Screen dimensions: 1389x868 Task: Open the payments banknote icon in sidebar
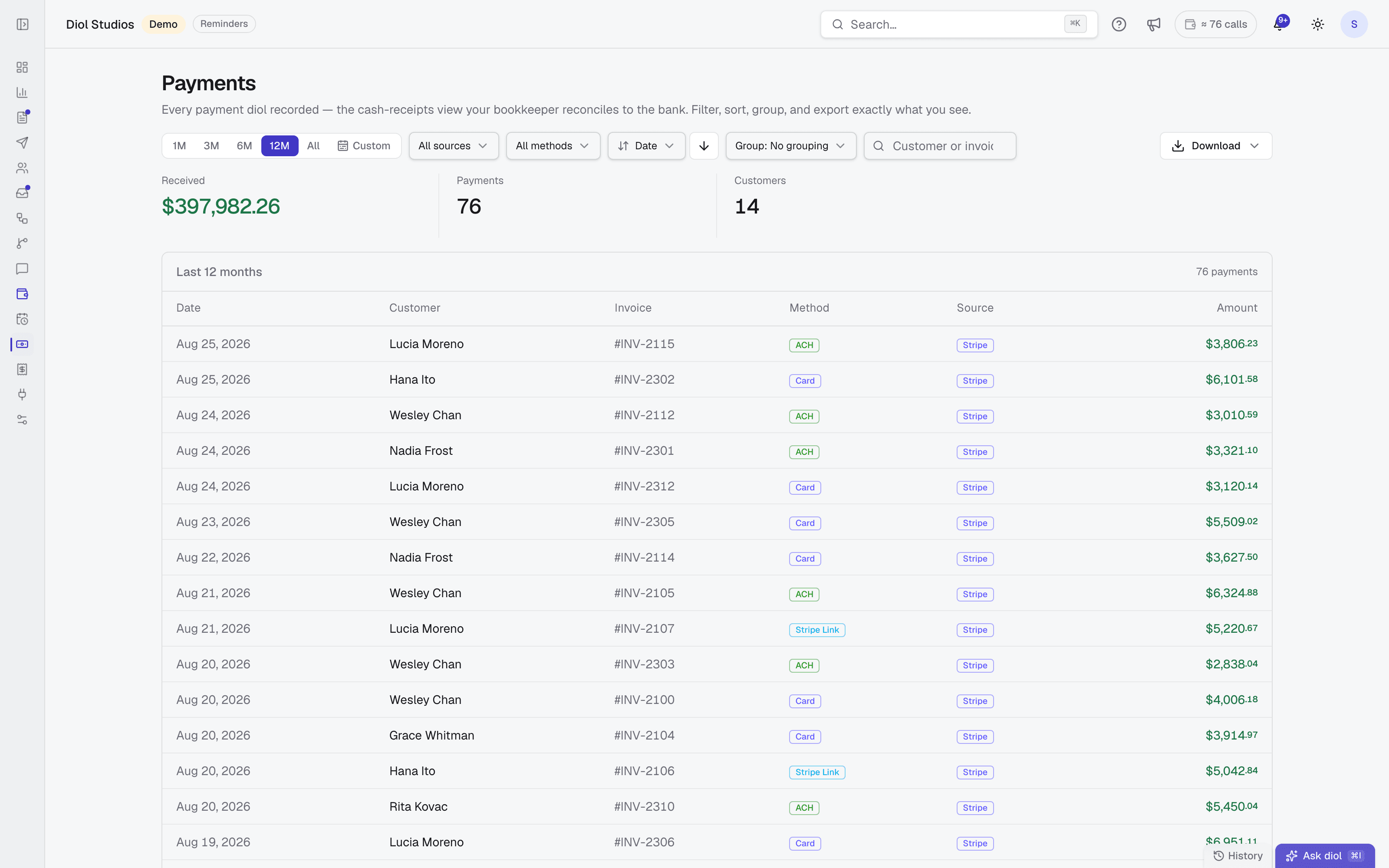[23, 345]
